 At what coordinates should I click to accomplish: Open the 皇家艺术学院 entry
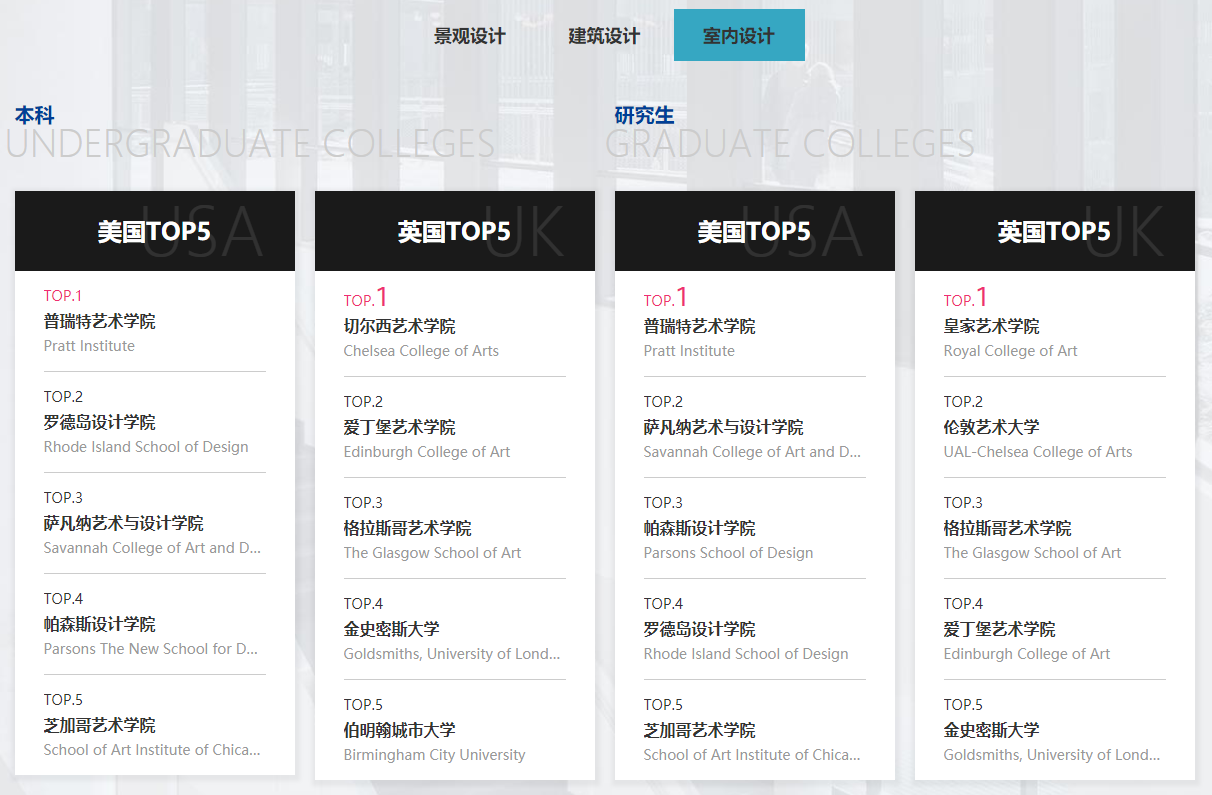(992, 327)
